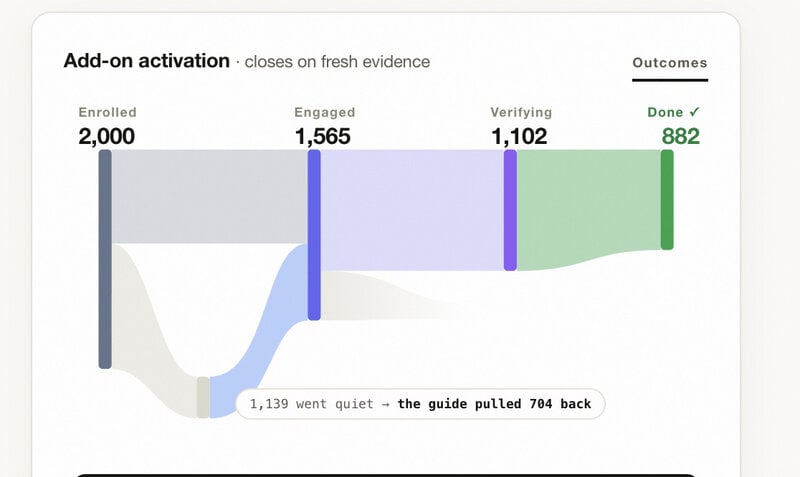This screenshot has width=800, height=477.
Task: Click 'the guide pulled 704 back' text
Action: [x=494, y=404]
